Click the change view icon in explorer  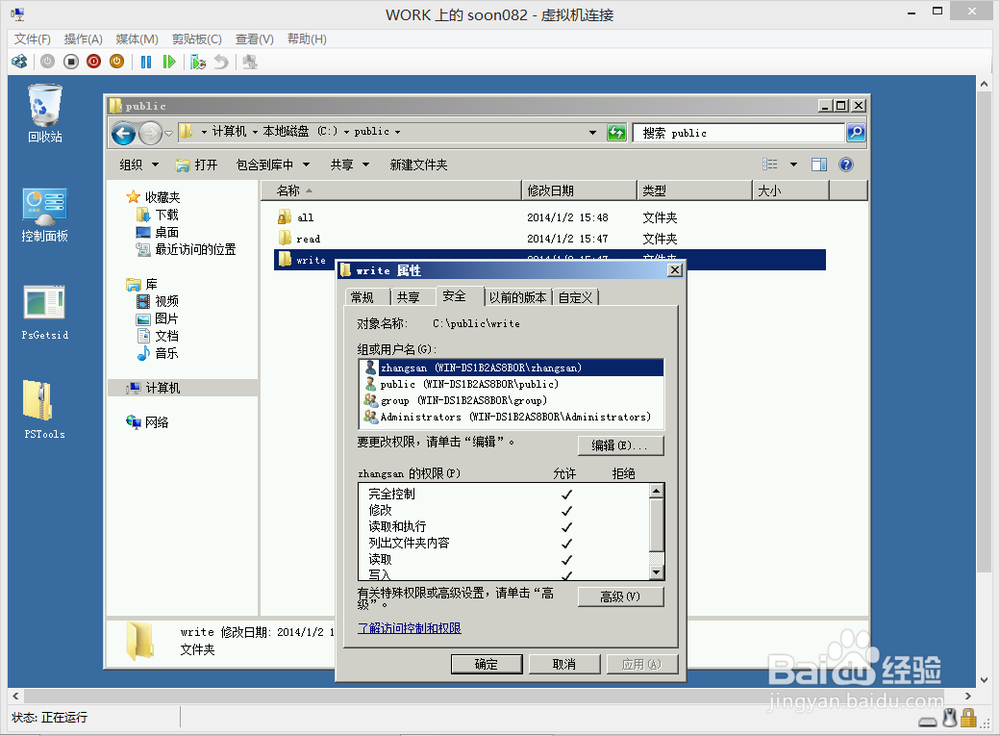pos(770,165)
